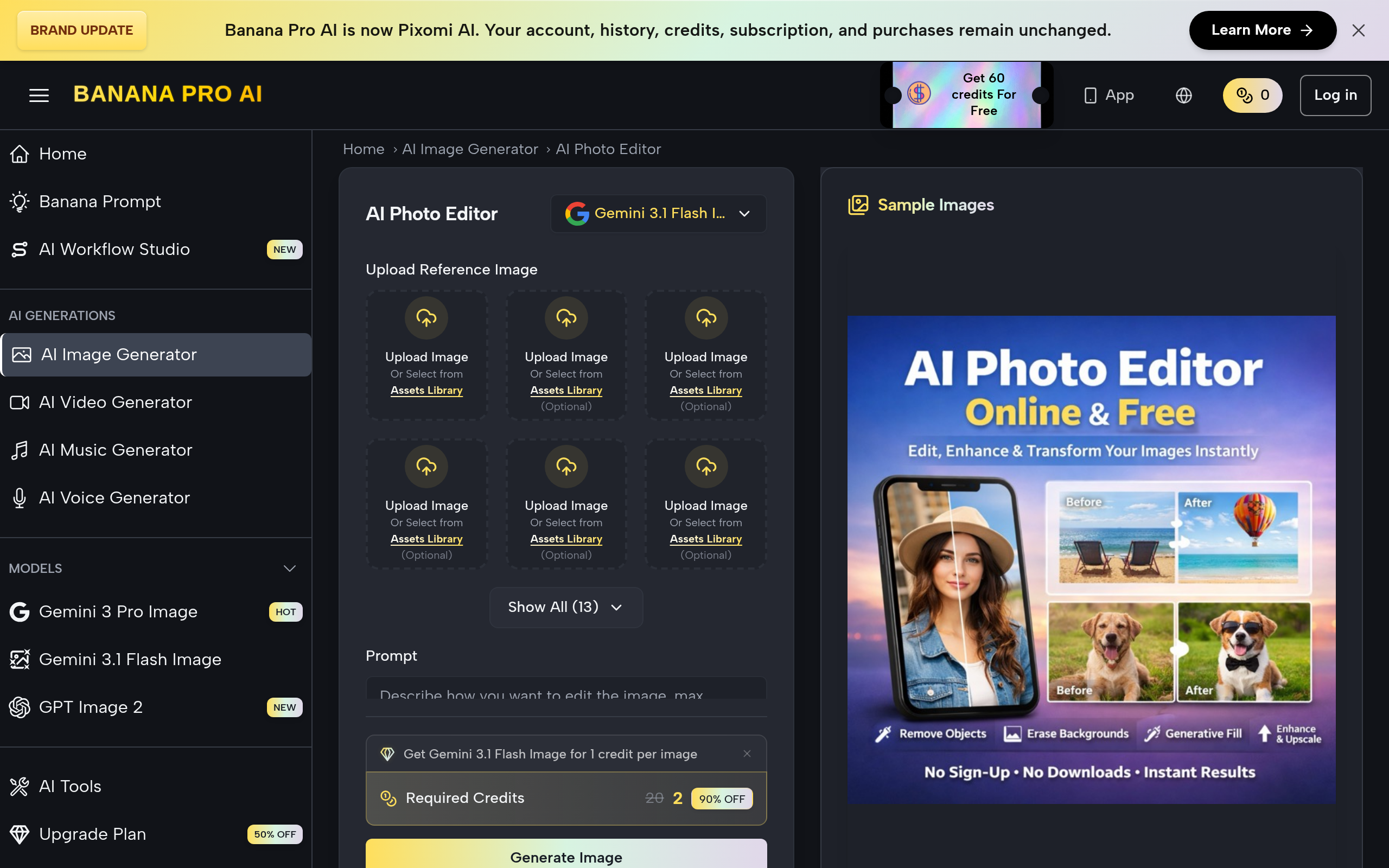Click AI Image Generator breadcrumb link
This screenshot has height=868, width=1389.
[470, 149]
